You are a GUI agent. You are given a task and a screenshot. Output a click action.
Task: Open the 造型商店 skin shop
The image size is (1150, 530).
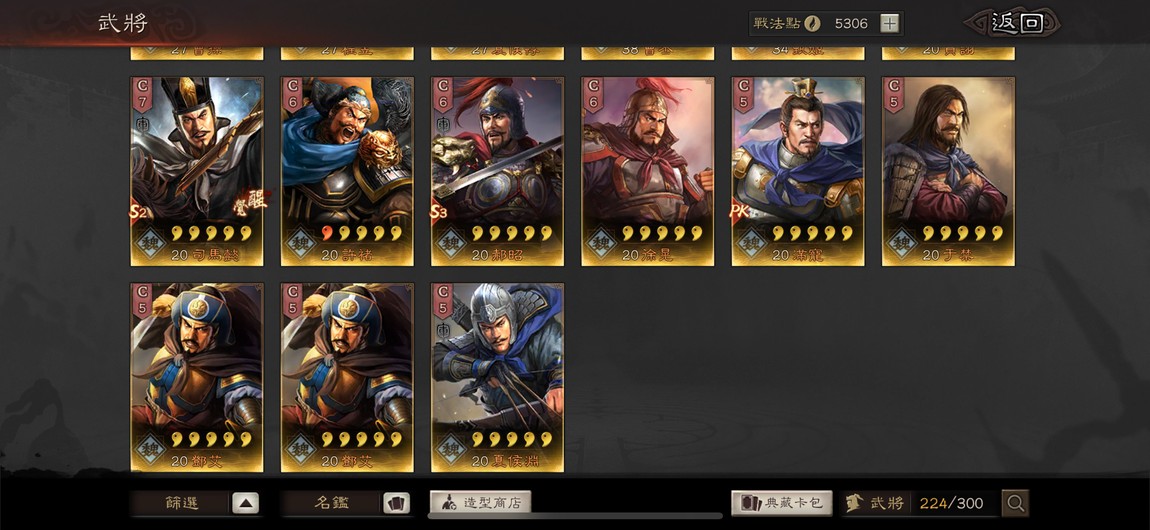tap(480, 503)
